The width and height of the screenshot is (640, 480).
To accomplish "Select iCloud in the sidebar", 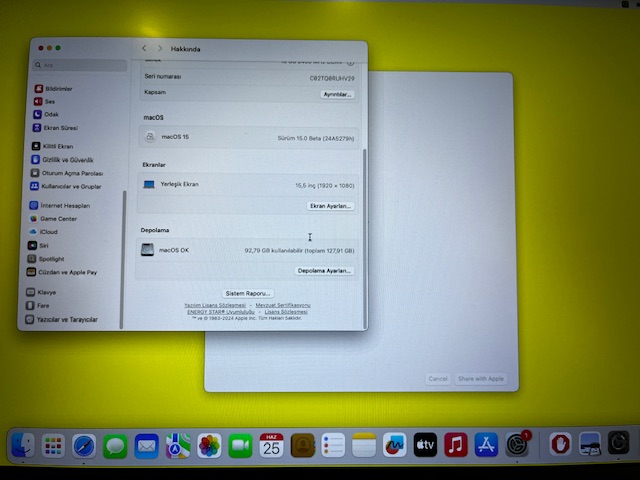I will (x=49, y=231).
